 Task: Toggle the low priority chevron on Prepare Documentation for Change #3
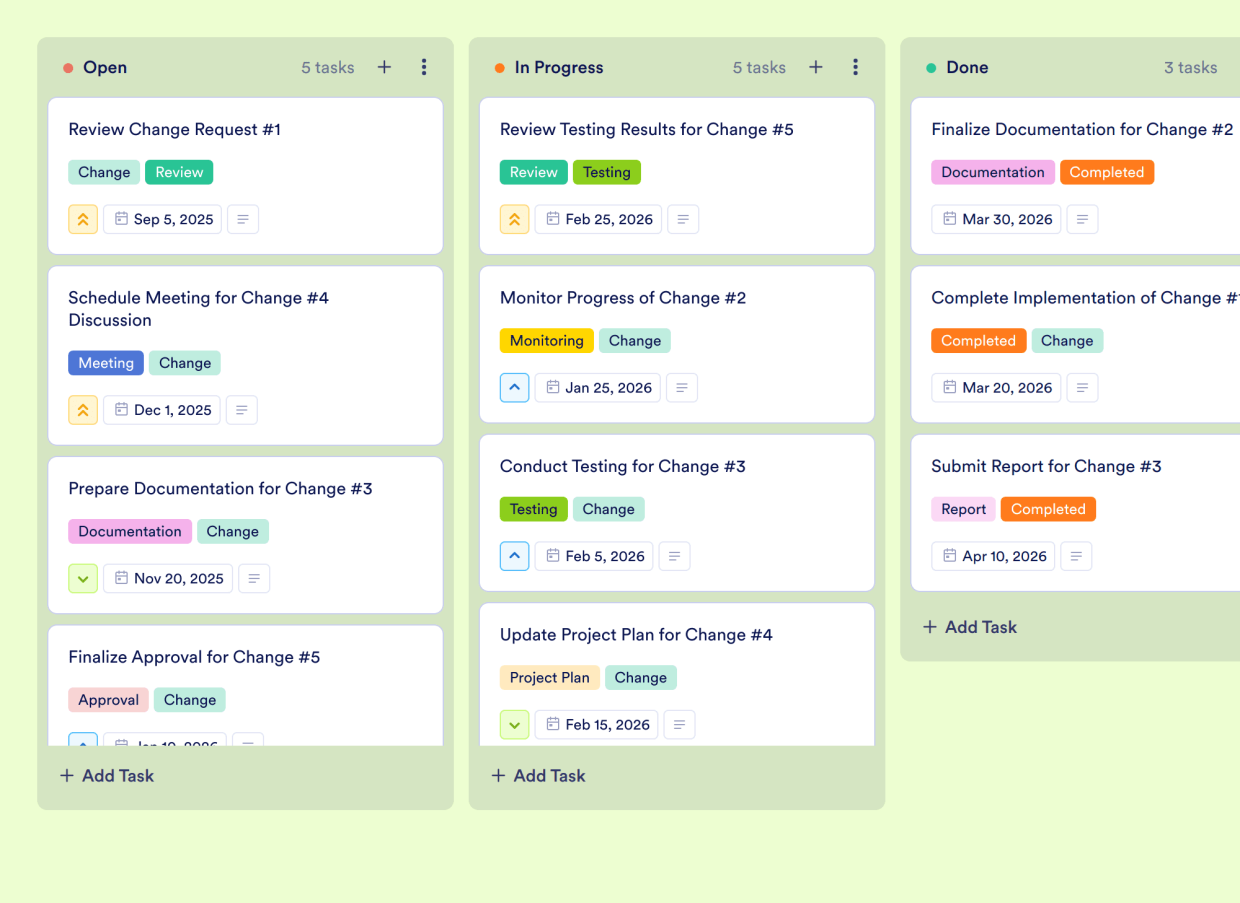pyautogui.click(x=83, y=578)
